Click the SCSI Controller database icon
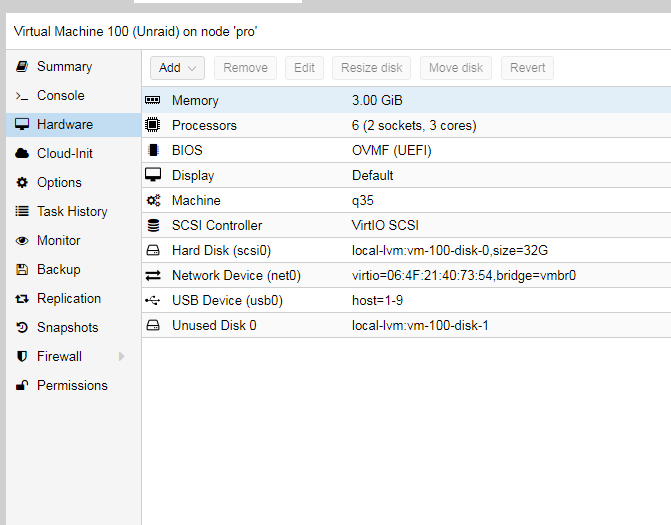This screenshot has height=525, width=671. tap(153, 225)
